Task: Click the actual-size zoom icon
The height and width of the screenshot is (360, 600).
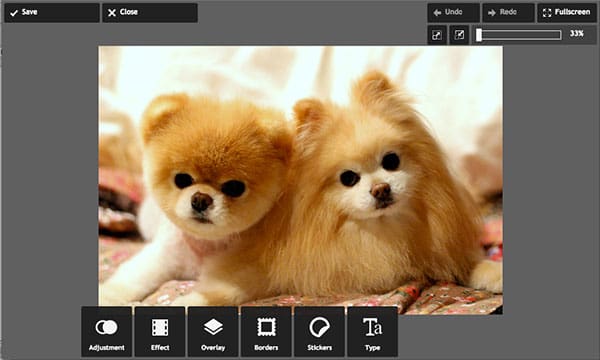Action: [x=459, y=35]
